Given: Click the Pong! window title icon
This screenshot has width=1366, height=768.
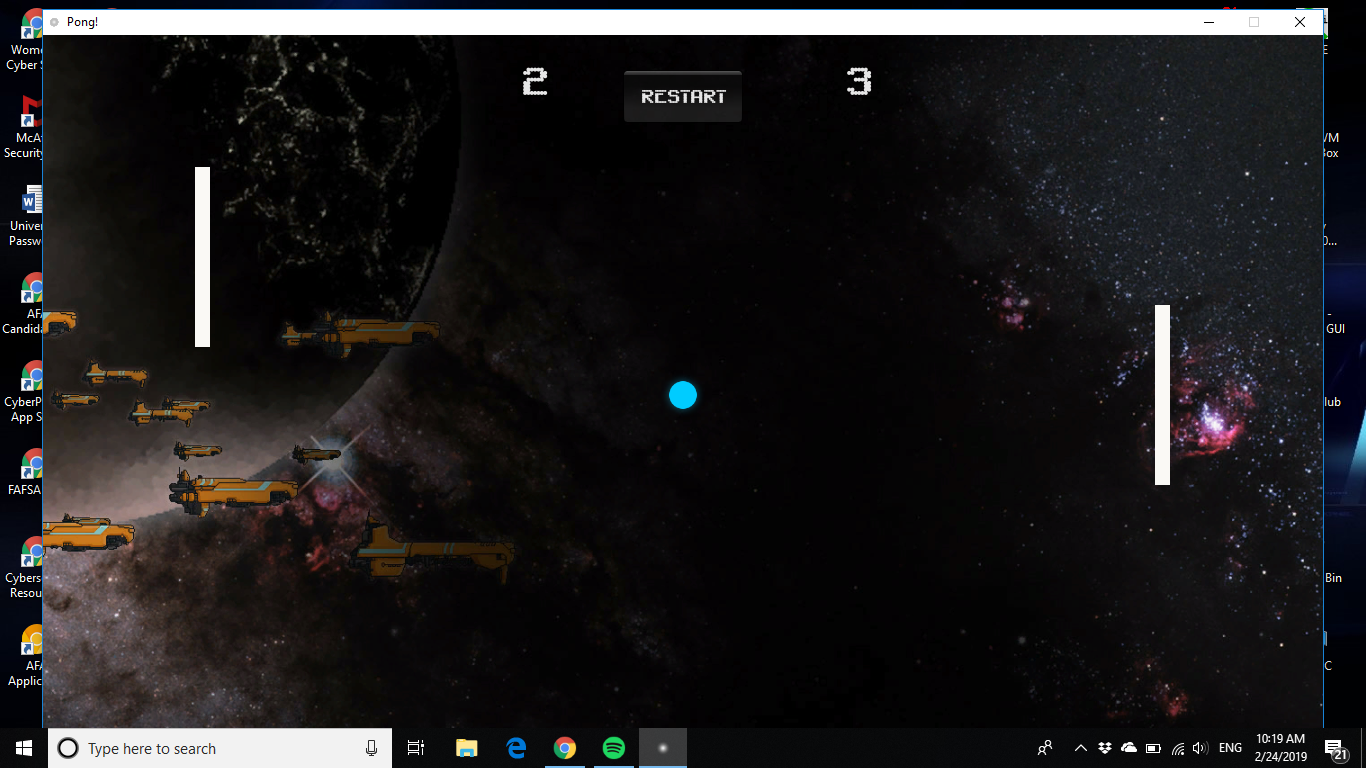Looking at the screenshot, I should tap(54, 22).
